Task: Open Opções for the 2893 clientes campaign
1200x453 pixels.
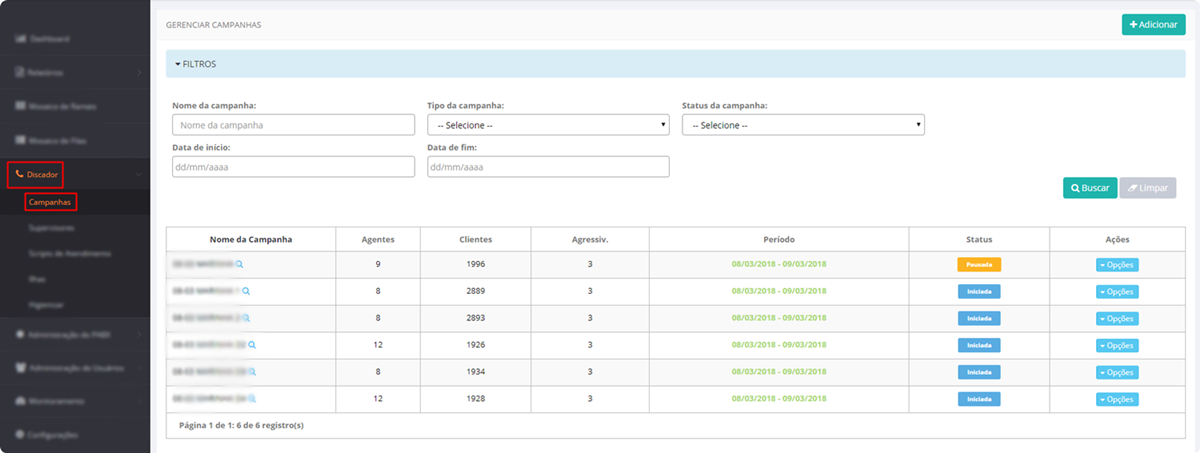Action: (1117, 319)
